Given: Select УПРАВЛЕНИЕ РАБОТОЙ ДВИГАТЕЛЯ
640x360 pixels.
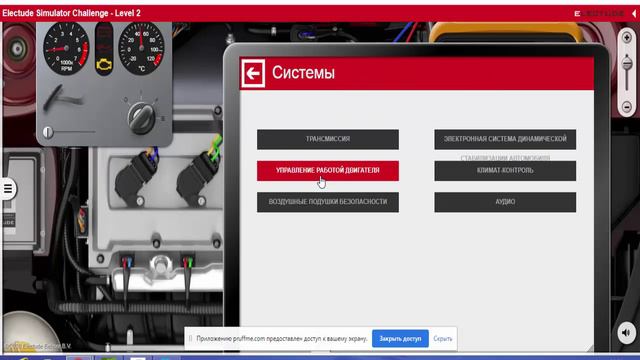Looking at the screenshot, I should point(328,171).
